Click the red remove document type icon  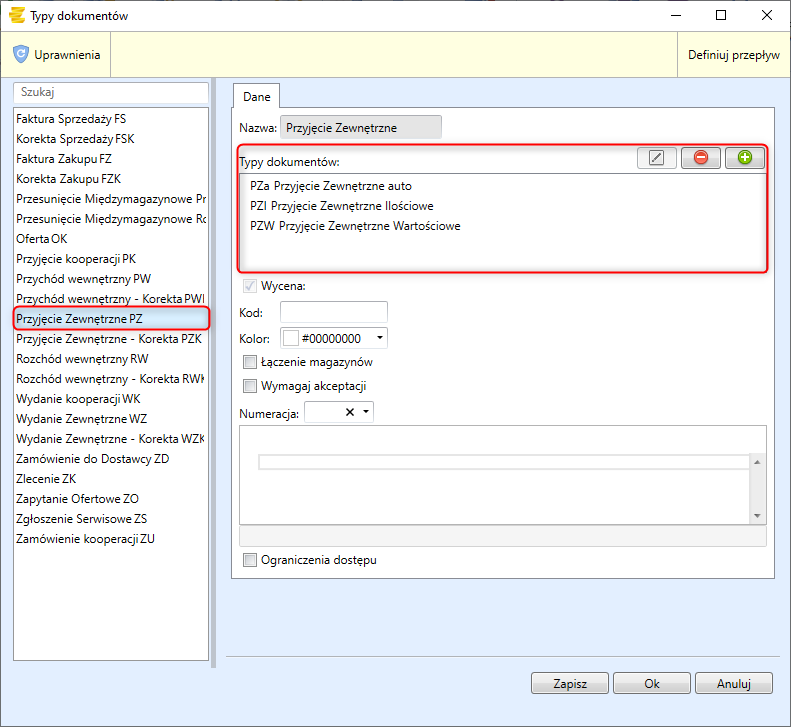(700, 158)
